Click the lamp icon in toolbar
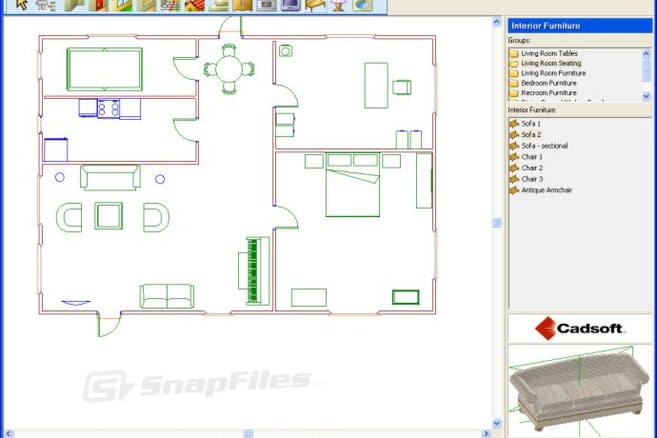Screen dimensions: 657x438 [339, 5]
